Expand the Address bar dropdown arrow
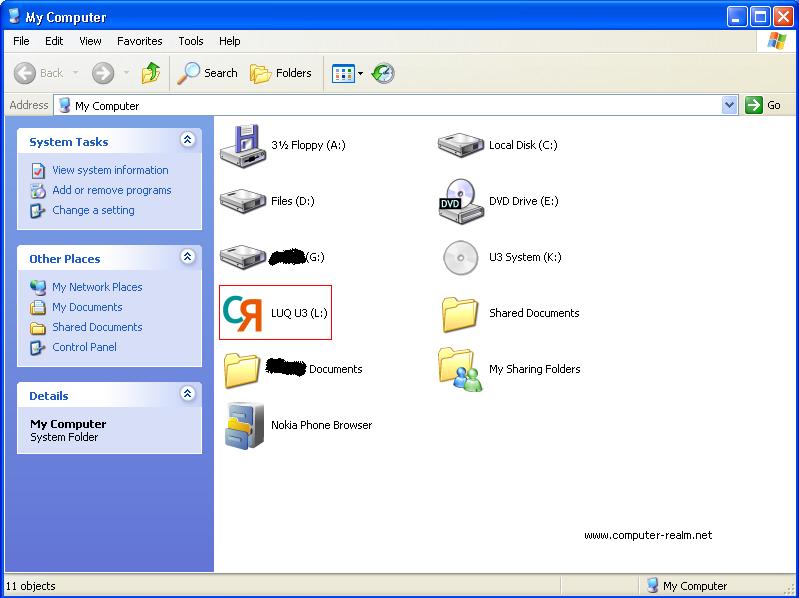 (729, 105)
